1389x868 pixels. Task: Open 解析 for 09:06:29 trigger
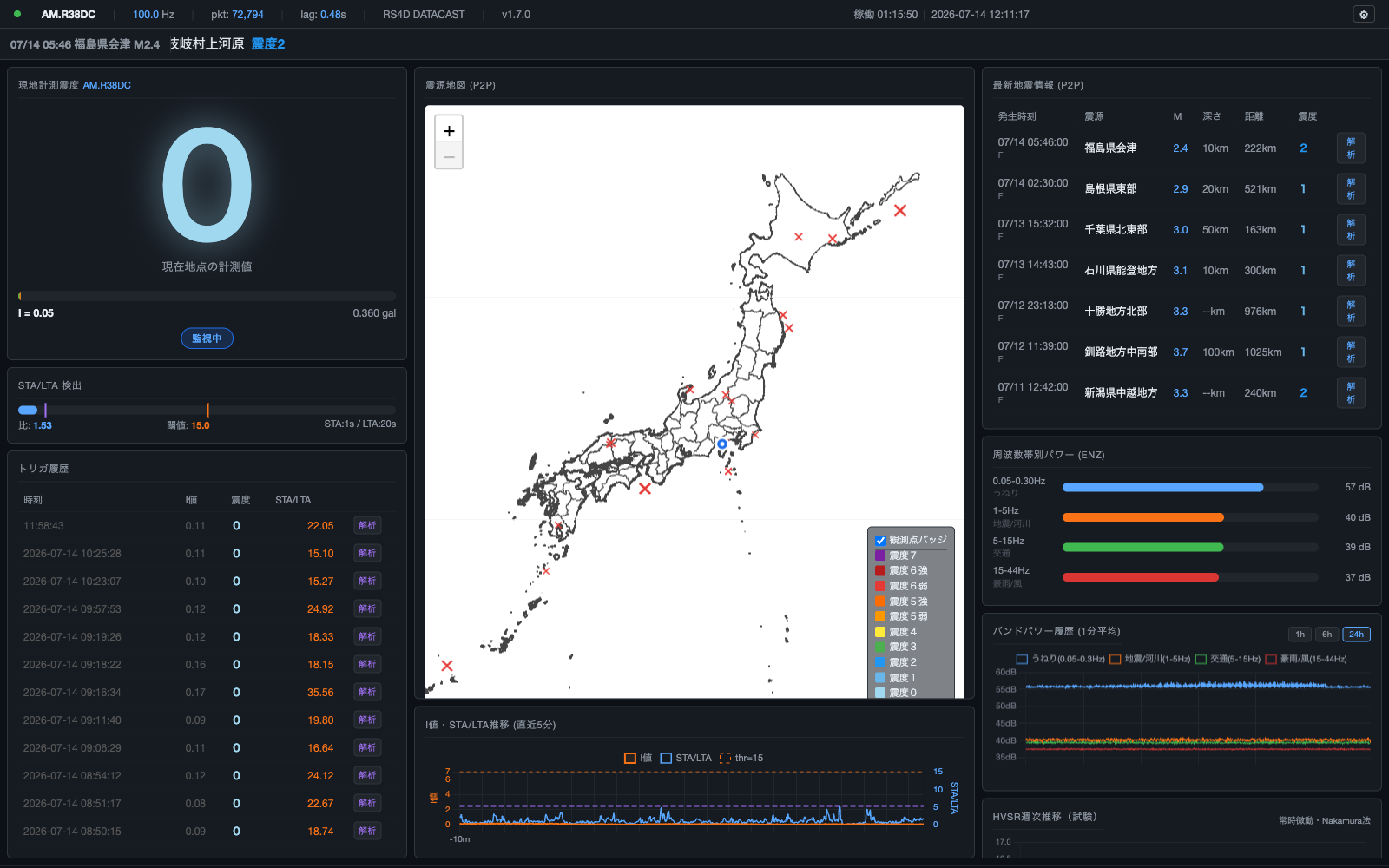(x=367, y=748)
